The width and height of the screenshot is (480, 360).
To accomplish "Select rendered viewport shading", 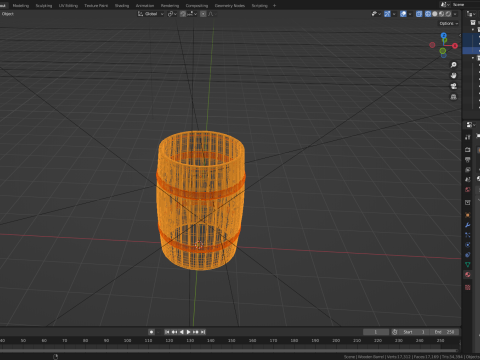I will [x=448, y=14].
